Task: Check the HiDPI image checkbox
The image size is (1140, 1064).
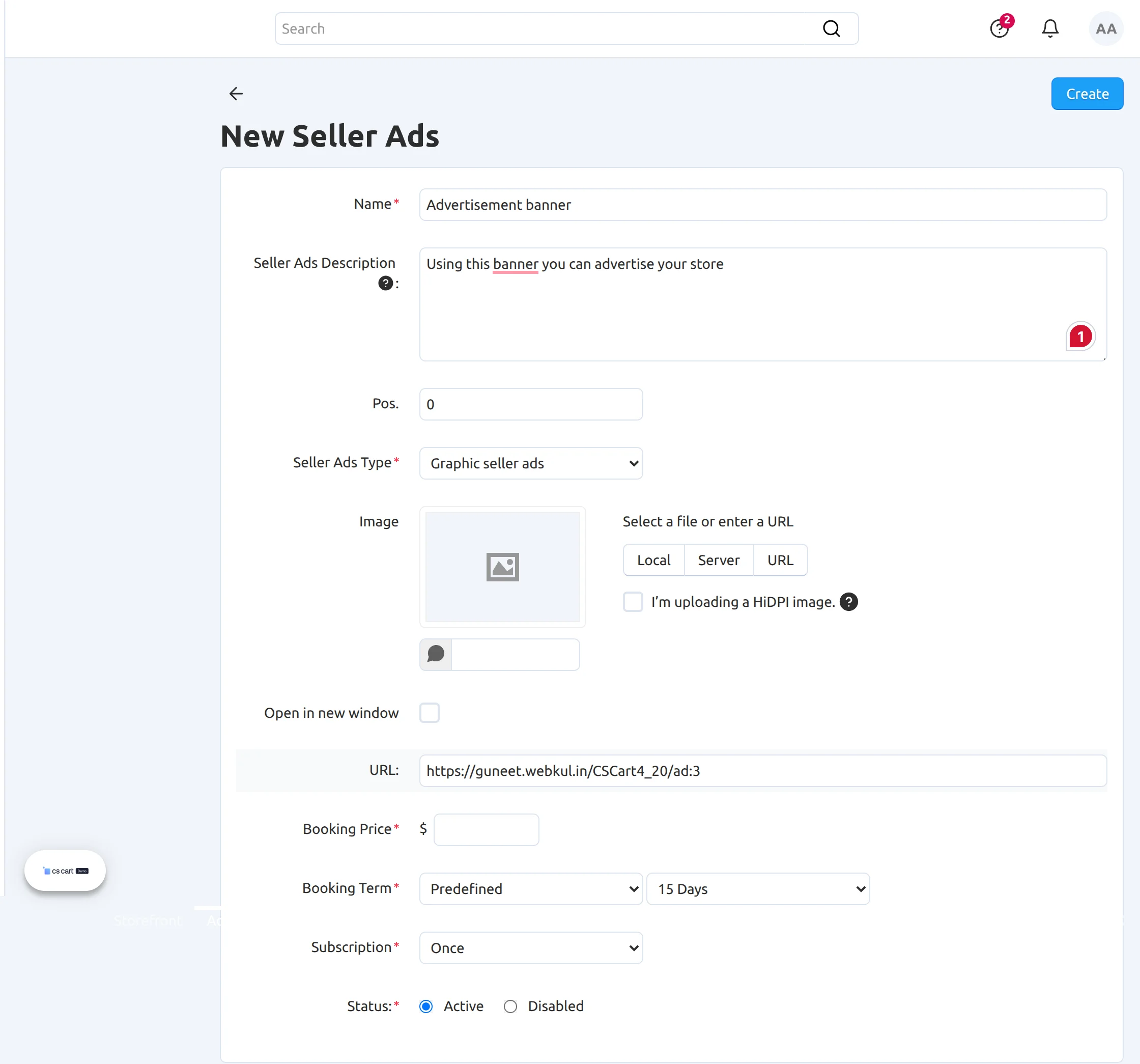Action: pyautogui.click(x=633, y=602)
